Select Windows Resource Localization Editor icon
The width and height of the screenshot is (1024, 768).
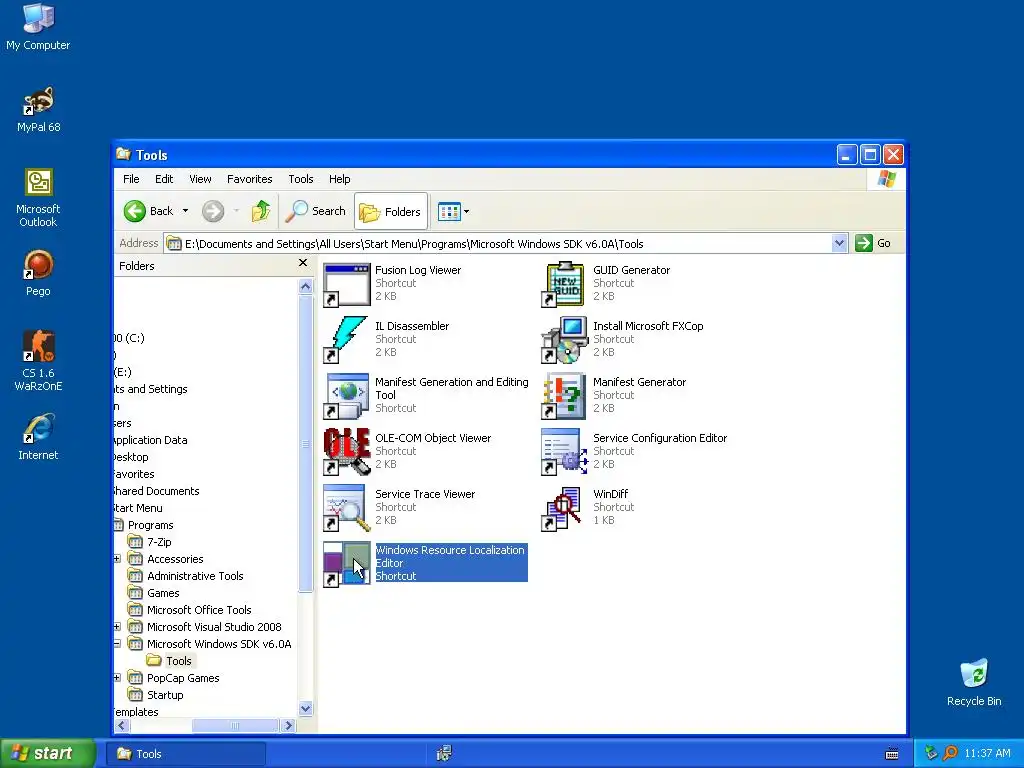tap(347, 564)
